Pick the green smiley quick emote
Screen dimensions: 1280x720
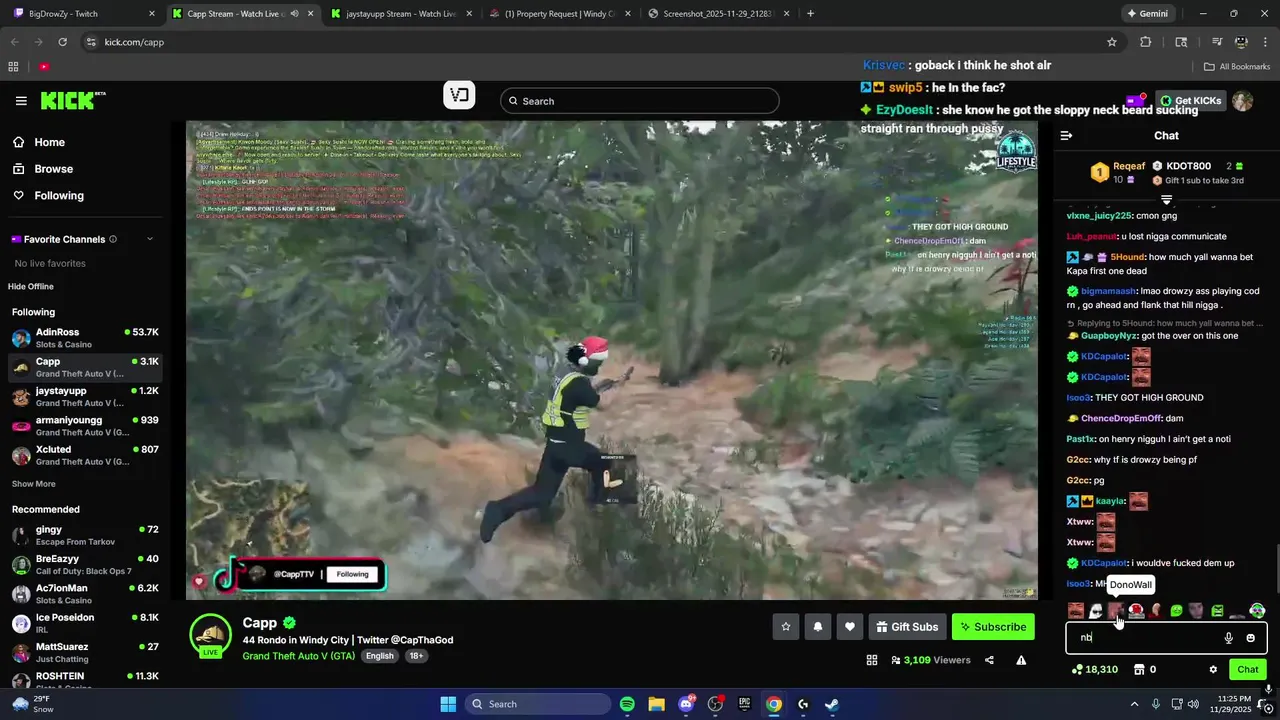(x=1177, y=610)
